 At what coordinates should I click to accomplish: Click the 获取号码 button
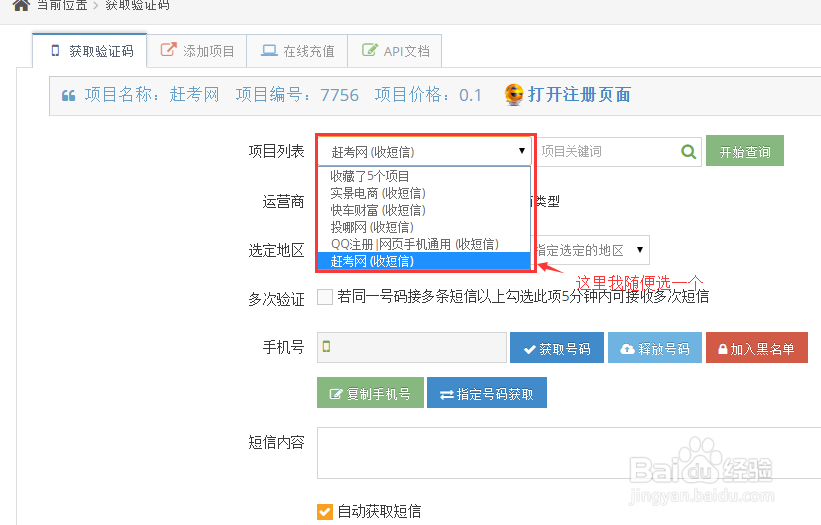coord(557,349)
